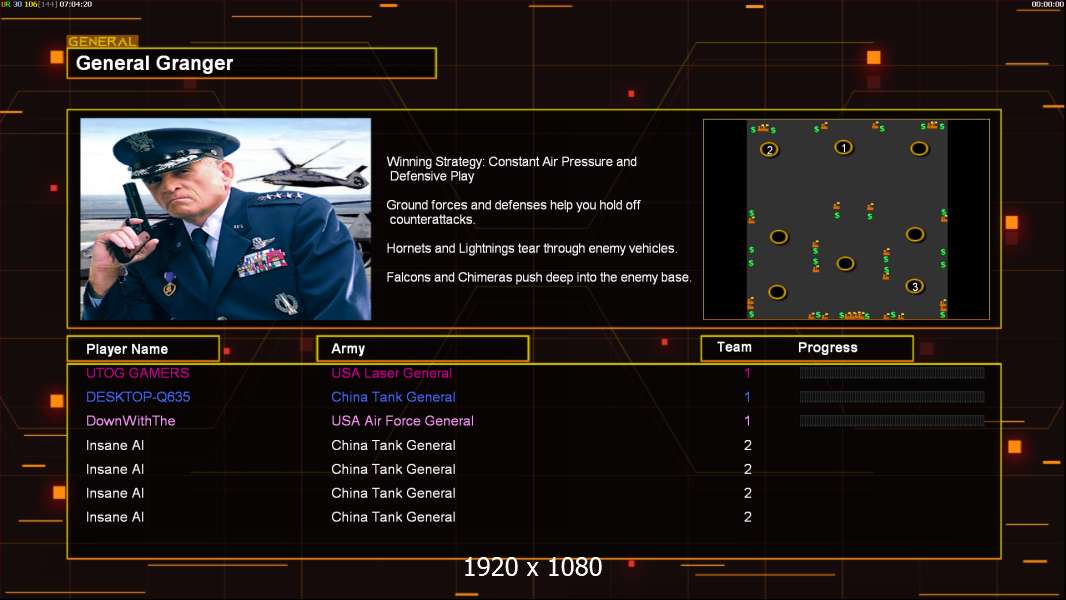Click the DownWithThe loading progress bar
Image resolution: width=1066 pixels, height=600 pixels.
click(892, 421)
